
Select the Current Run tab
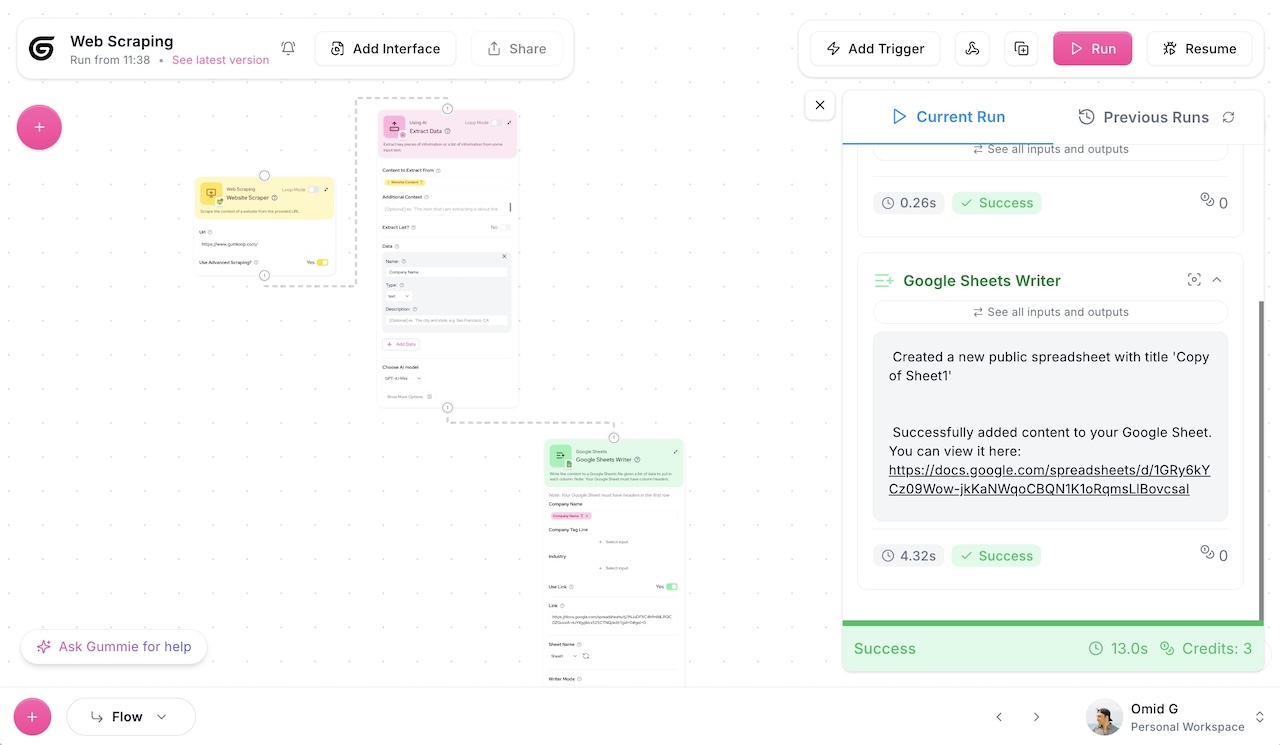948,117
